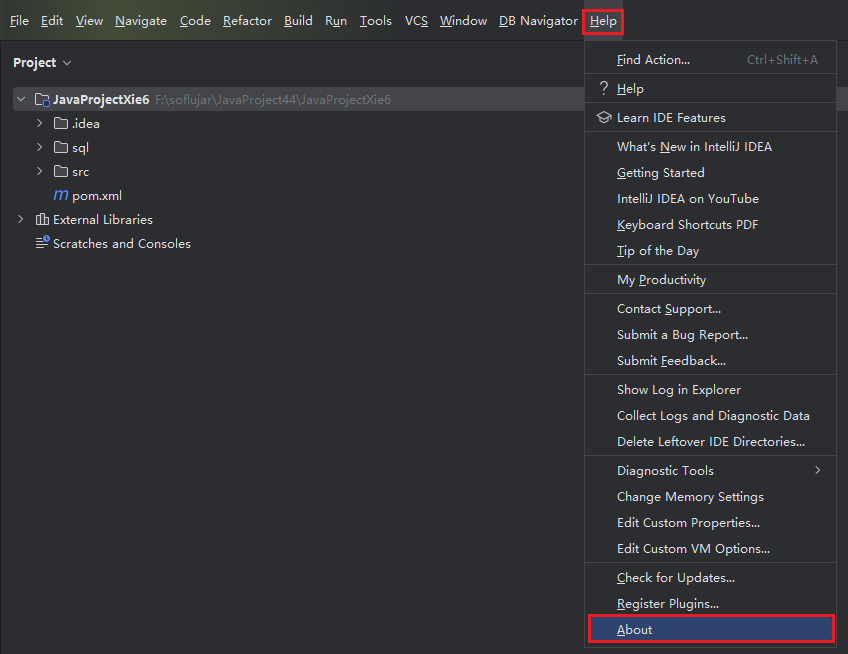Select Check for Updates

pyautogui.click(x=710, y=578)
